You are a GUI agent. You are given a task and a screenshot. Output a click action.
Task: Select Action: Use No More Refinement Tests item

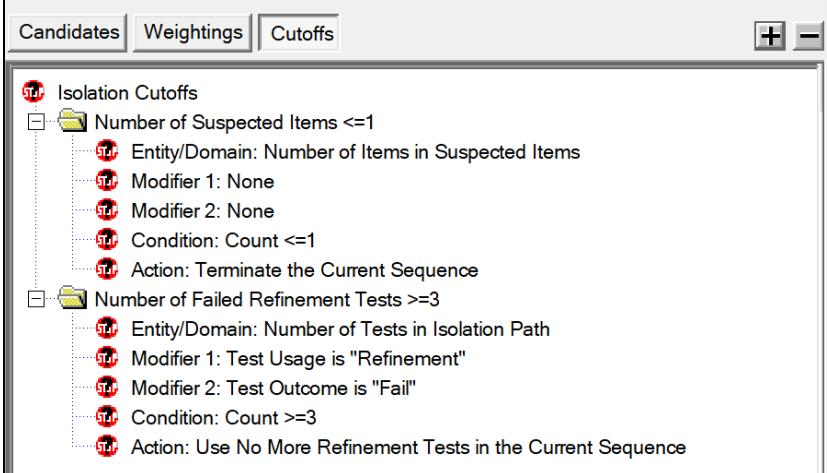(409, 447)
